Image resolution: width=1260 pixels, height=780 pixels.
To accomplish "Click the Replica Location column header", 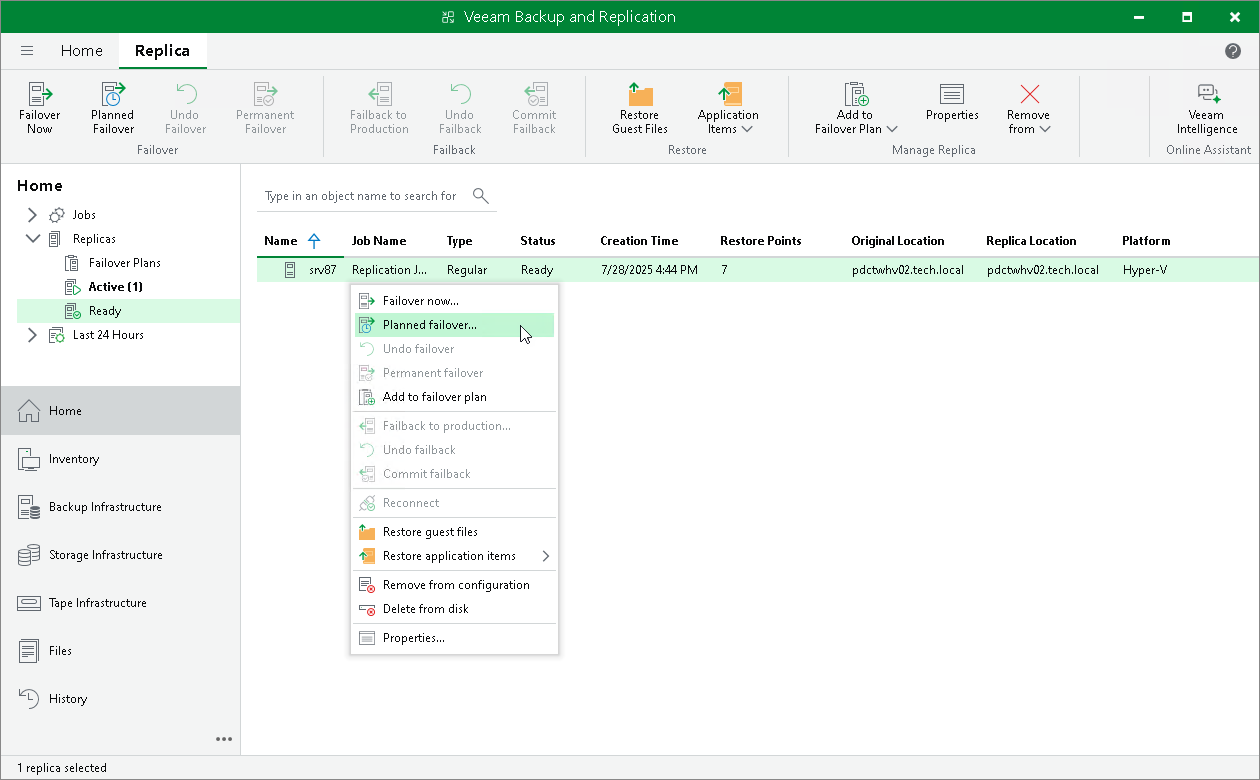I will (x=1031, y=241).
